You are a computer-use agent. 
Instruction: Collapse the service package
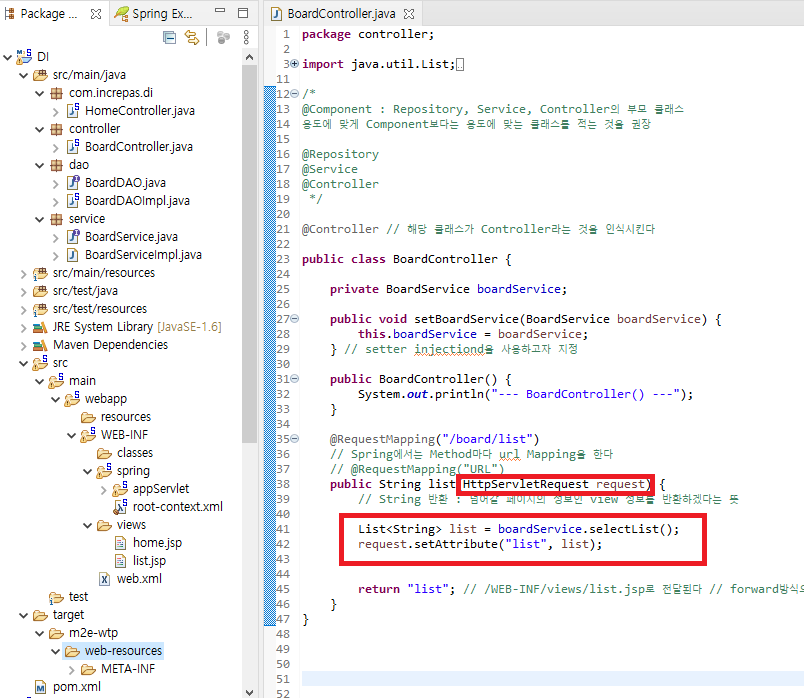pos(39,220)
